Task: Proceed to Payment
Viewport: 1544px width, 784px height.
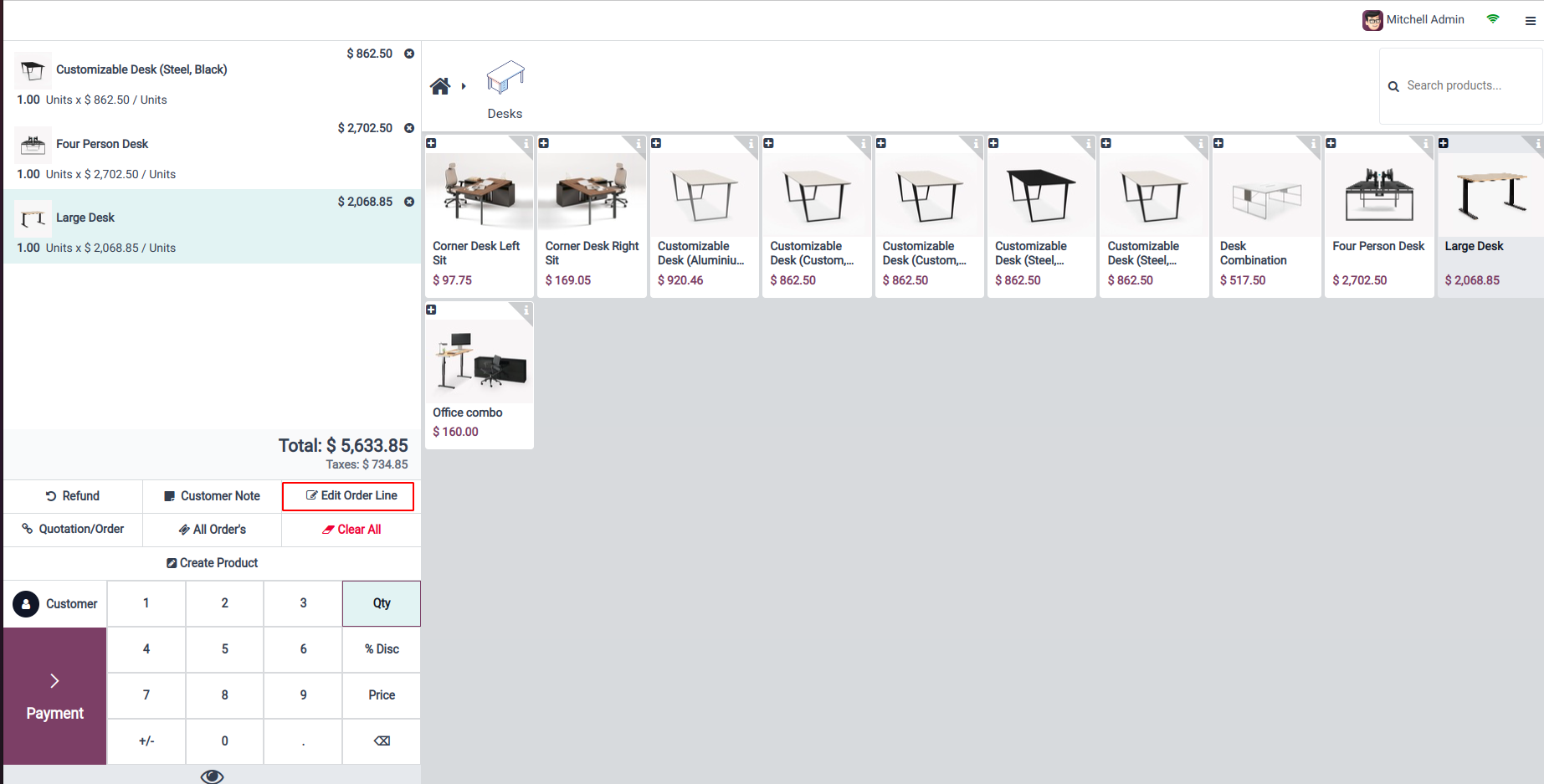Action: pos(55,696)
